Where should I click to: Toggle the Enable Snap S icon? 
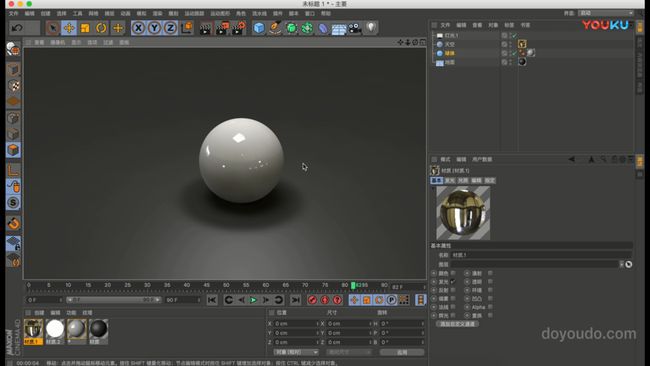click(13, 203)
